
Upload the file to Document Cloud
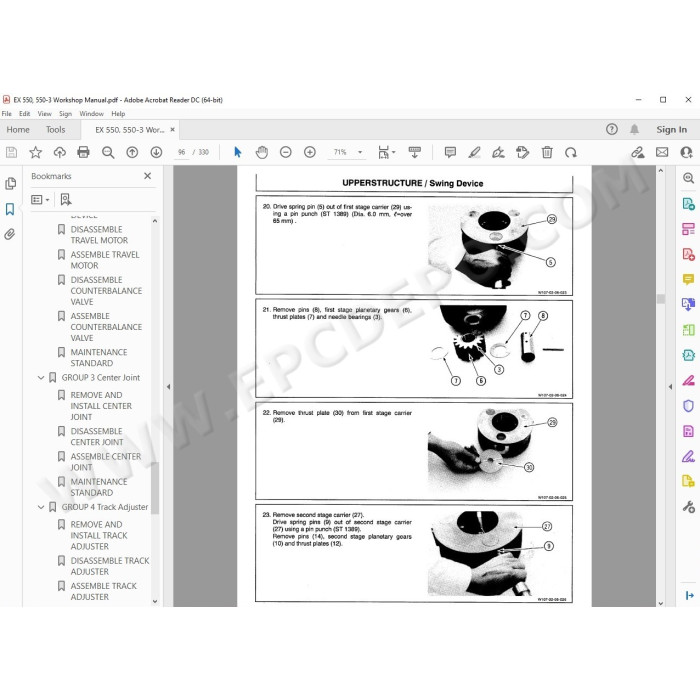pos(59,152)
